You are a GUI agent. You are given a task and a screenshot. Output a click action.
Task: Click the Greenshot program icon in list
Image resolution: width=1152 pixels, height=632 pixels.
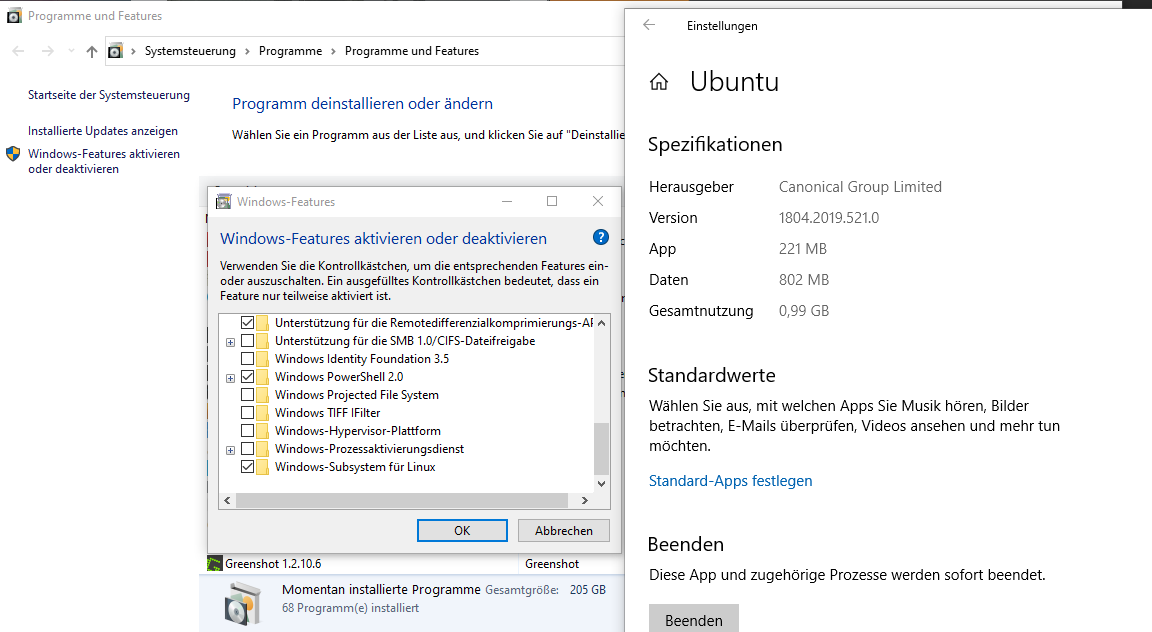tap(215, 564)
